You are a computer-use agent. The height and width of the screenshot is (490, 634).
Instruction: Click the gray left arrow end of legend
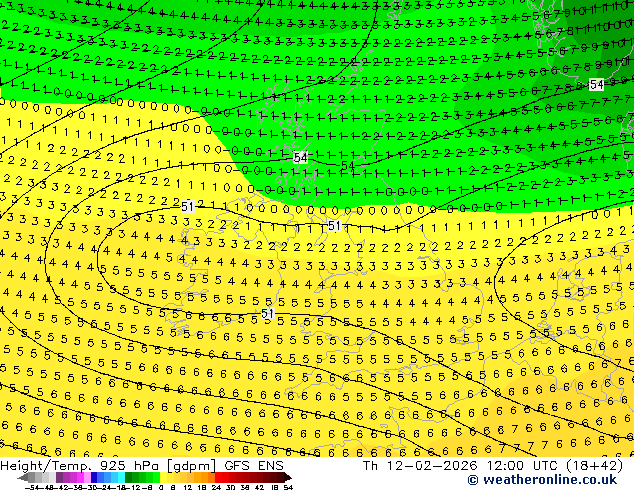23,477
